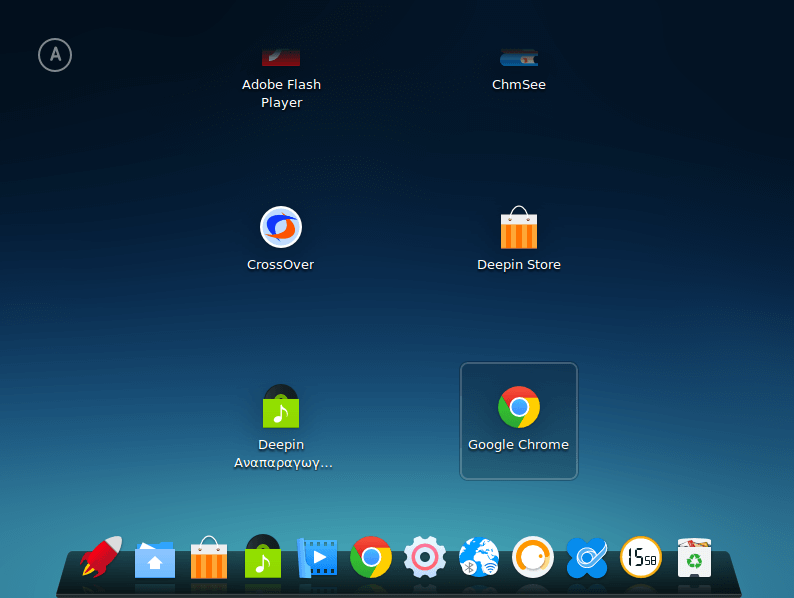Viewport: 794px width, 598px height.
Task: Launch Adobe Flash Player from the launcher
Action: point(281,57)
